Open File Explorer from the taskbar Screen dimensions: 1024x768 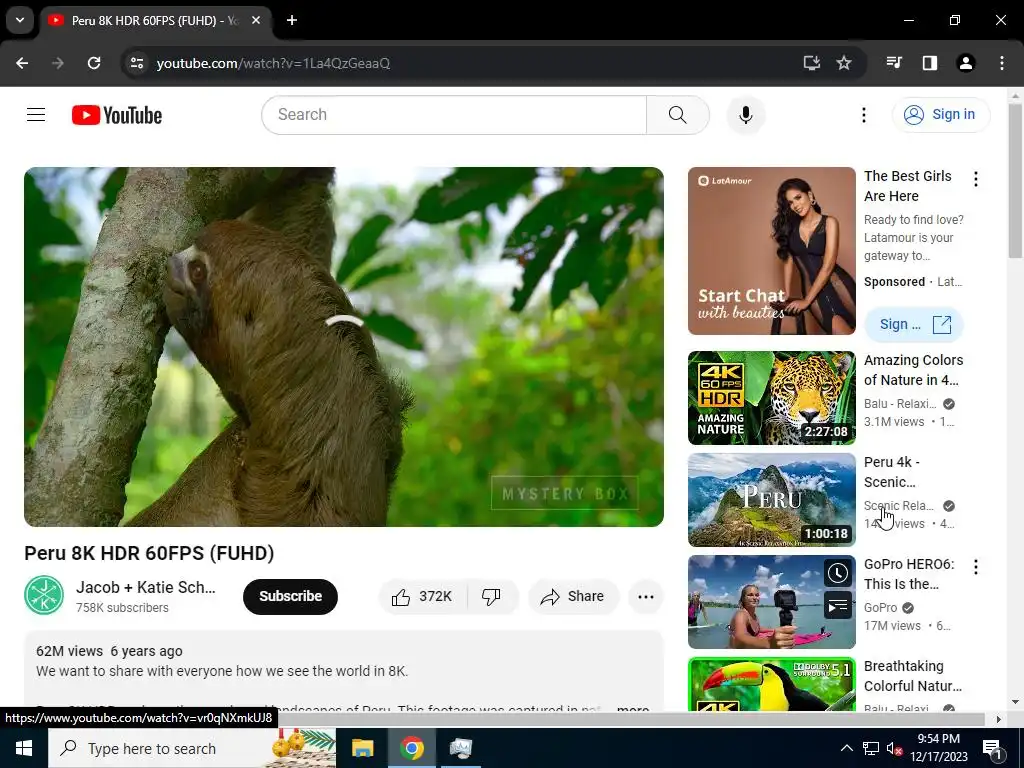click(x=362, y=748)
